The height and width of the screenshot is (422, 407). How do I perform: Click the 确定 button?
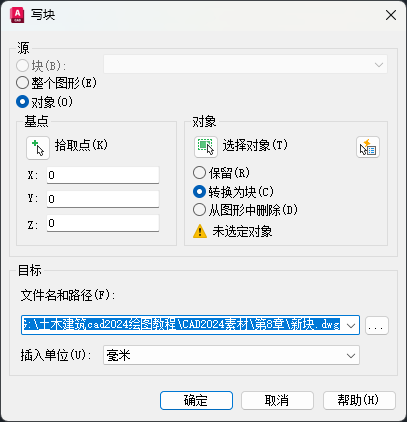[196, 400]
